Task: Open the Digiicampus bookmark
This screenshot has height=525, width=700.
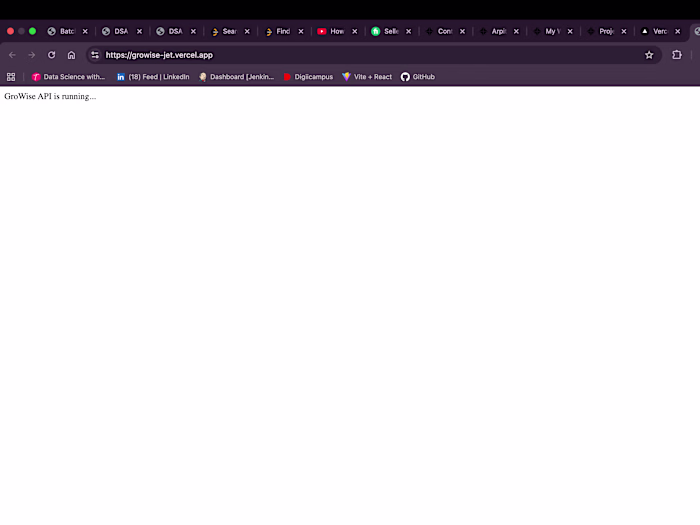Action: click(x=308, y=77)
